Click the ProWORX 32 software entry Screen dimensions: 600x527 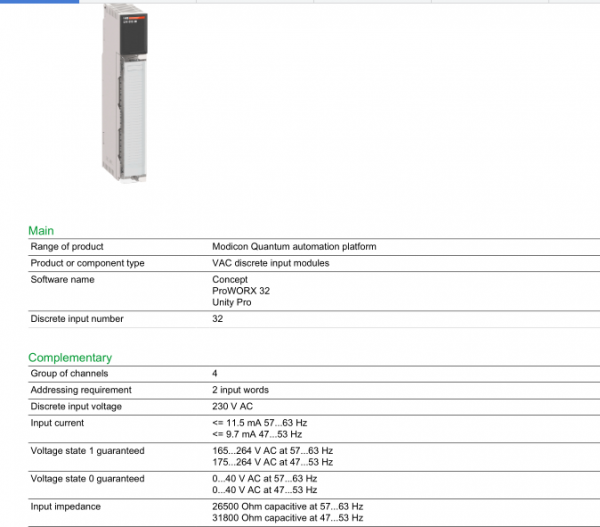click(x=241, y=290)
